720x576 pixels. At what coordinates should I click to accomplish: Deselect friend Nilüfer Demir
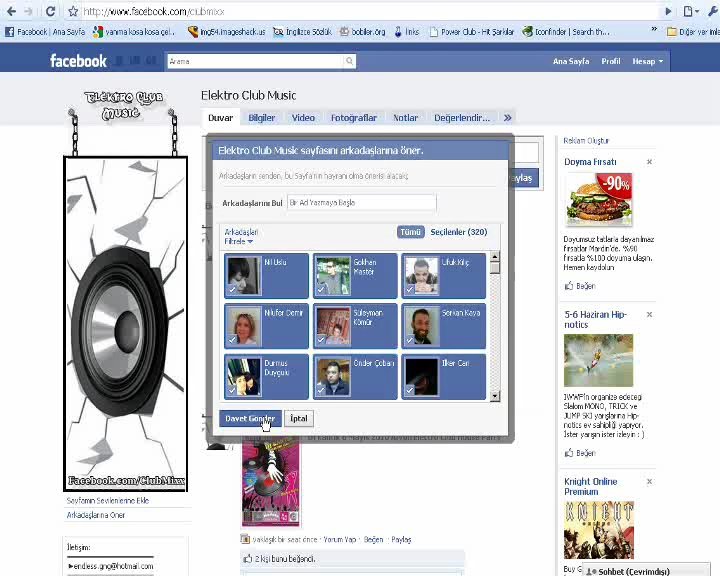click(x=266, y=326)
